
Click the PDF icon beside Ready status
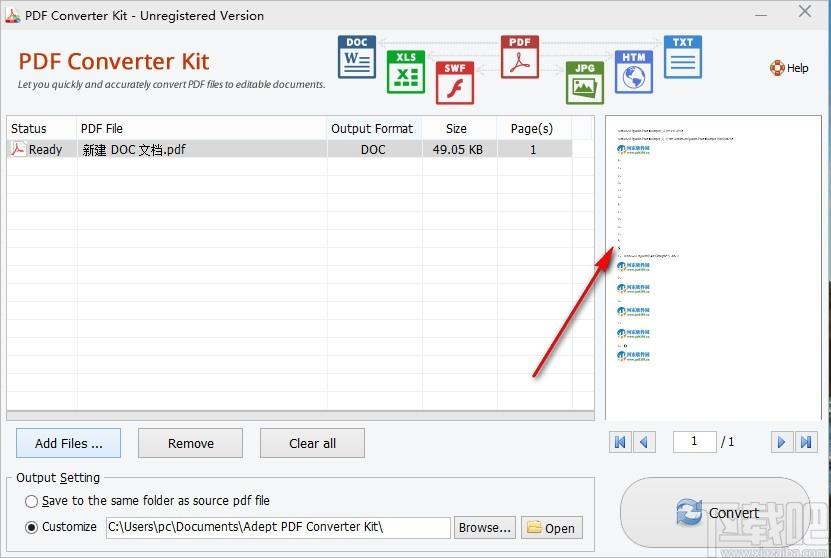[x=17, y=149]
